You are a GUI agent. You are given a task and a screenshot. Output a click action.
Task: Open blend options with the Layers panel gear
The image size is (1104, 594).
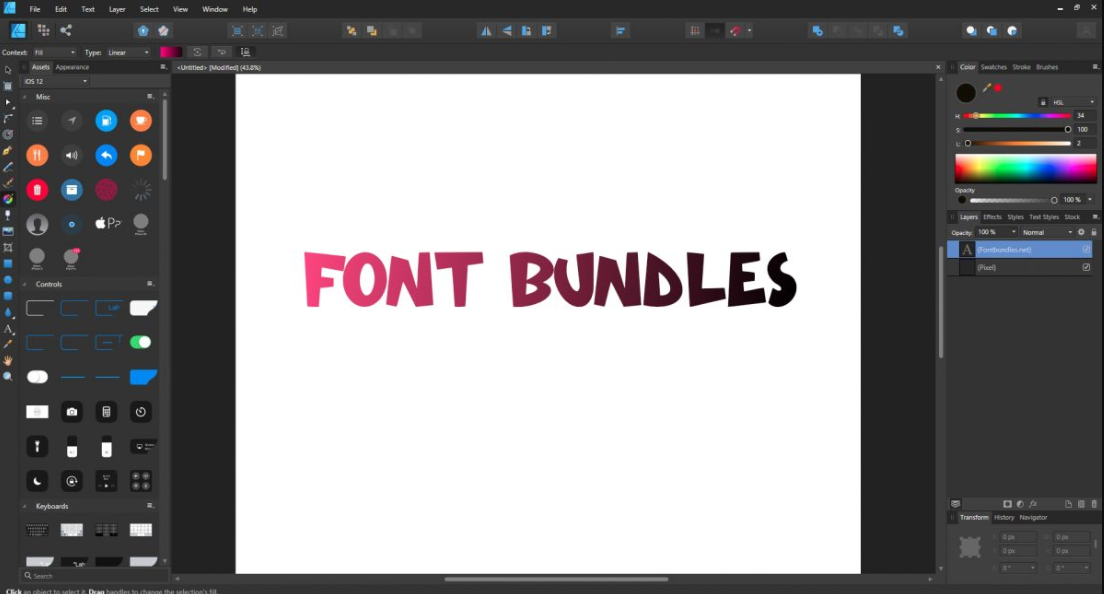coord(1081,231)
